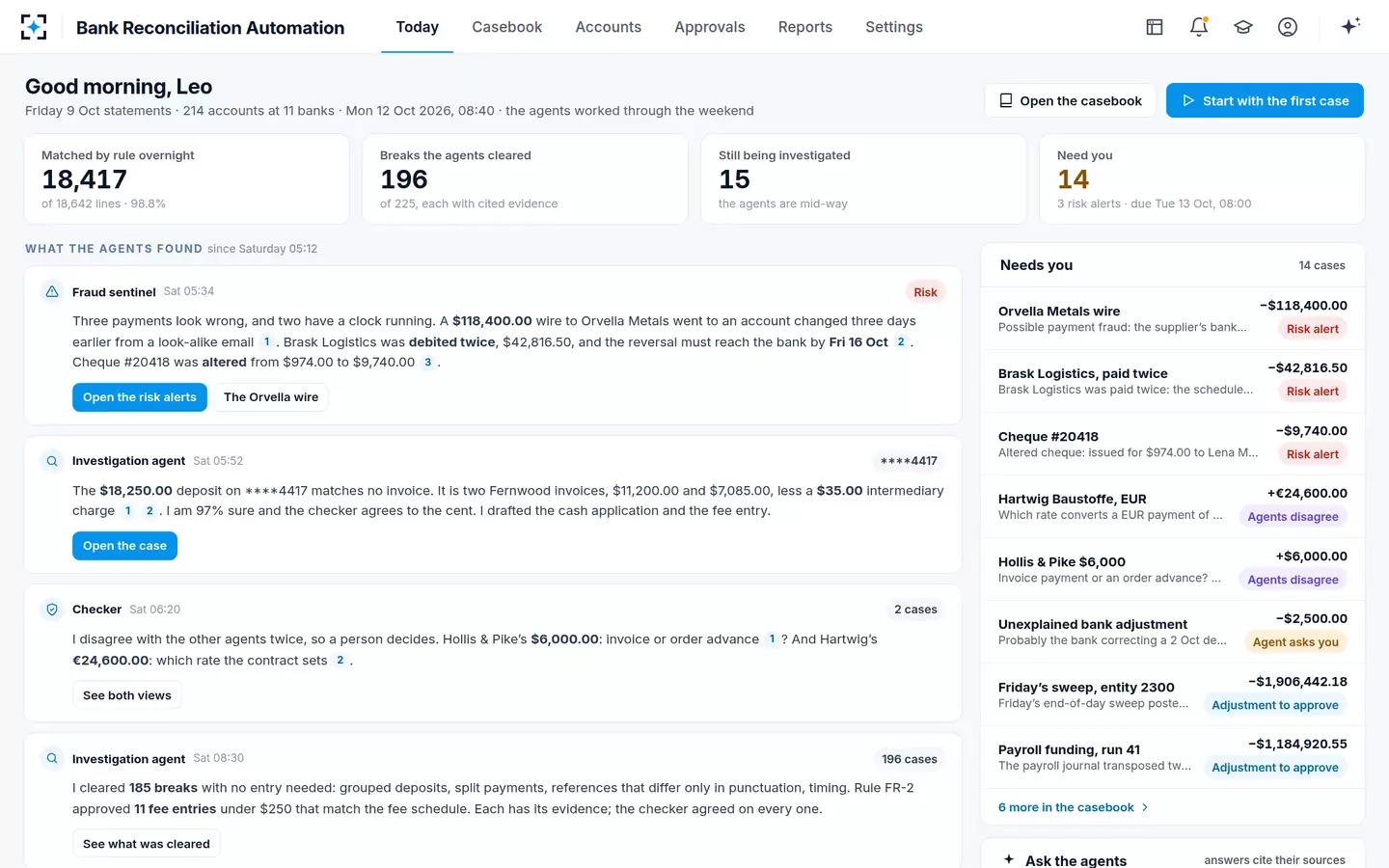1389x868 pixels.
Task: Click the Fraud sentinel warning triangle icon
Action: click(x=52, y=291)
